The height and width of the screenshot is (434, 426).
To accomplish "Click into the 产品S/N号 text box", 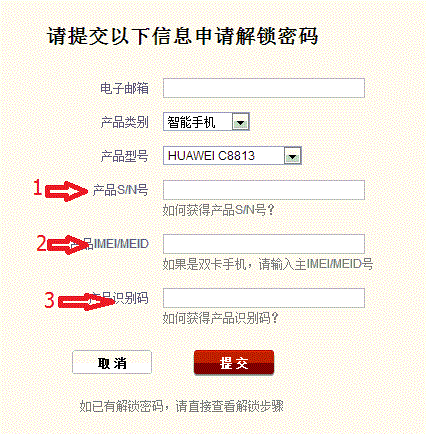I will coord(264,190).
